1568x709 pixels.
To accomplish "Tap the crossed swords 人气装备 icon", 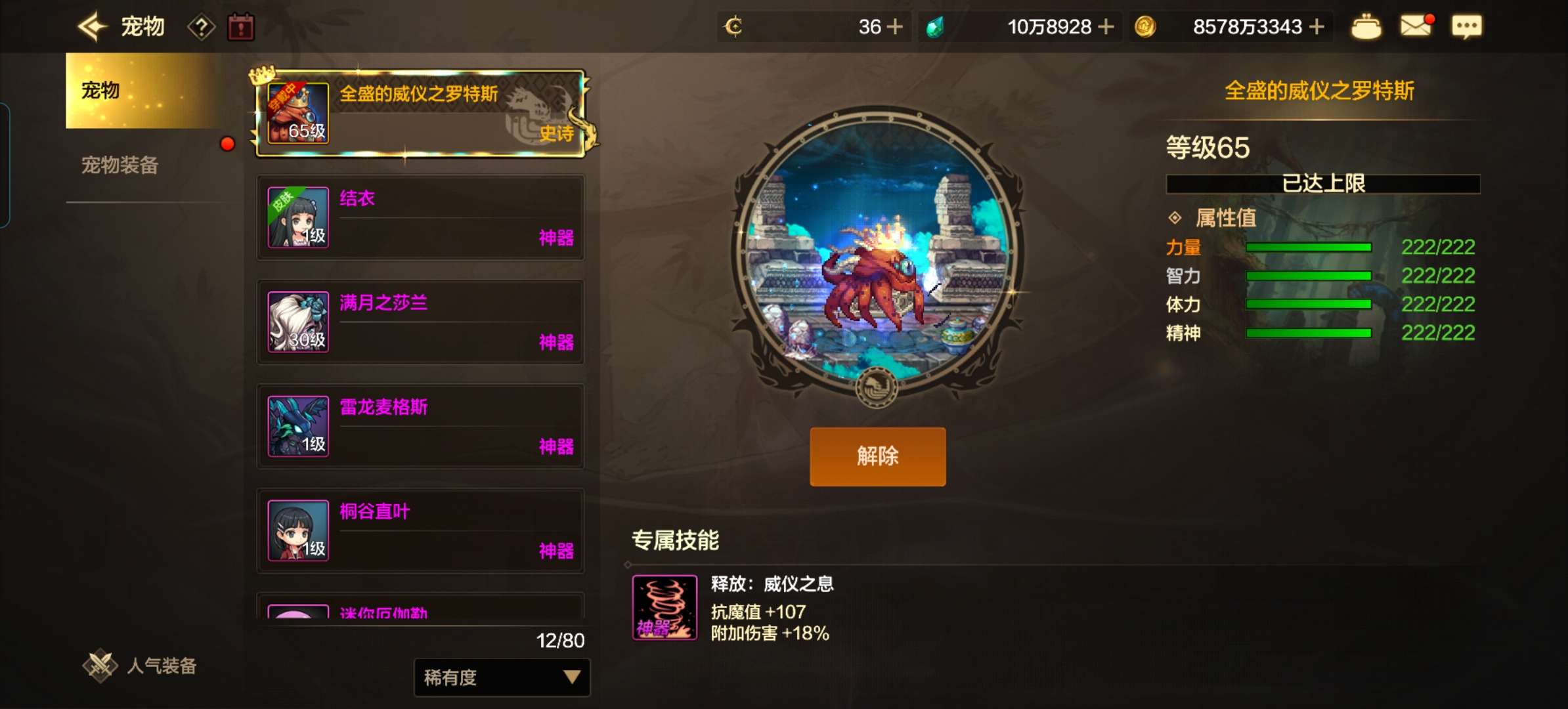I will pos(100,666).
